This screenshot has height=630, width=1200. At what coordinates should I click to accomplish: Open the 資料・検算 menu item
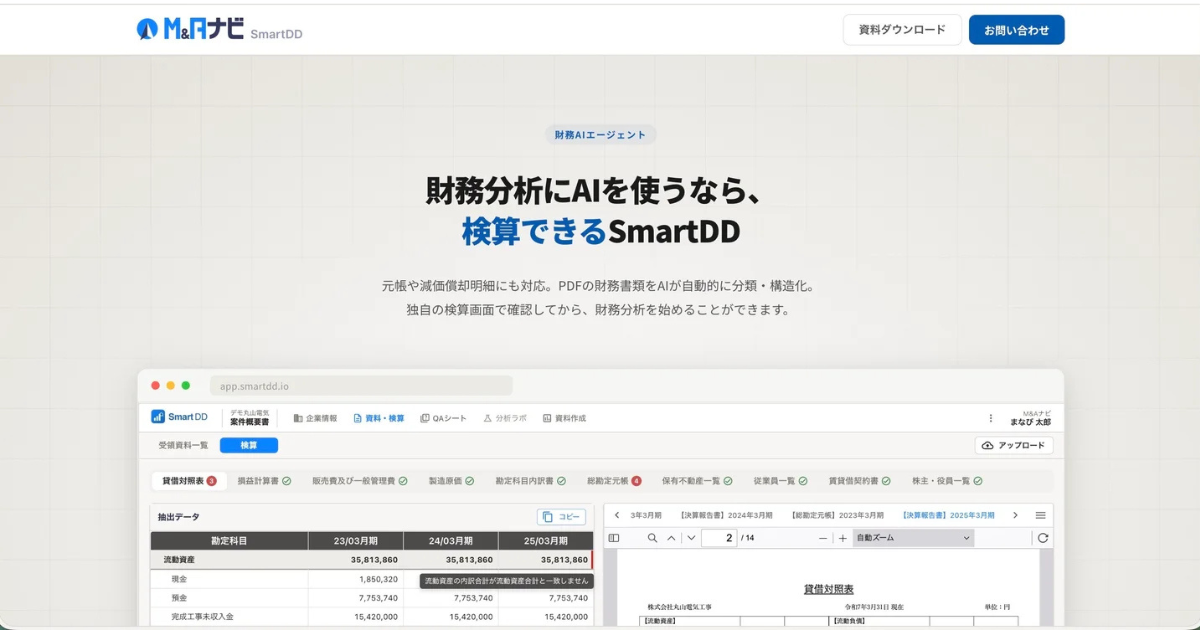click(x=379, y=418)
